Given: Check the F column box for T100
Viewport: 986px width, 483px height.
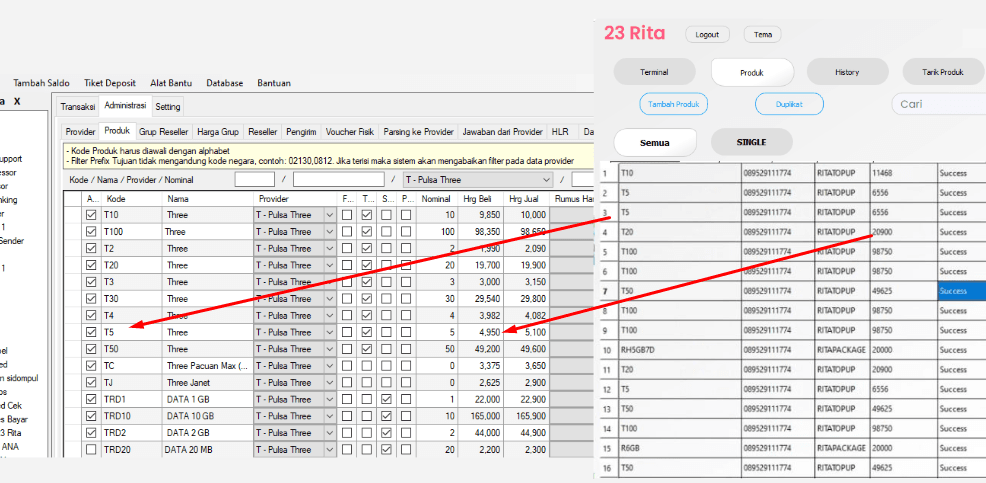Looking at the screenshot, I should click(347, 232).
